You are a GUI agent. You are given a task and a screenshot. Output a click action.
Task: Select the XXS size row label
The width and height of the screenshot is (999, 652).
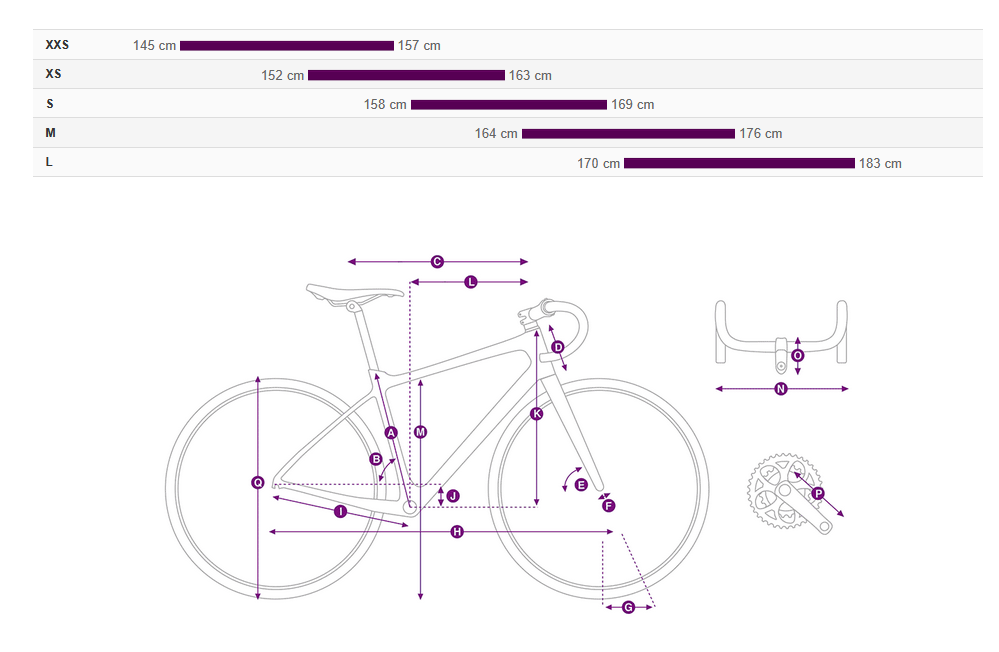click(57, 45)
